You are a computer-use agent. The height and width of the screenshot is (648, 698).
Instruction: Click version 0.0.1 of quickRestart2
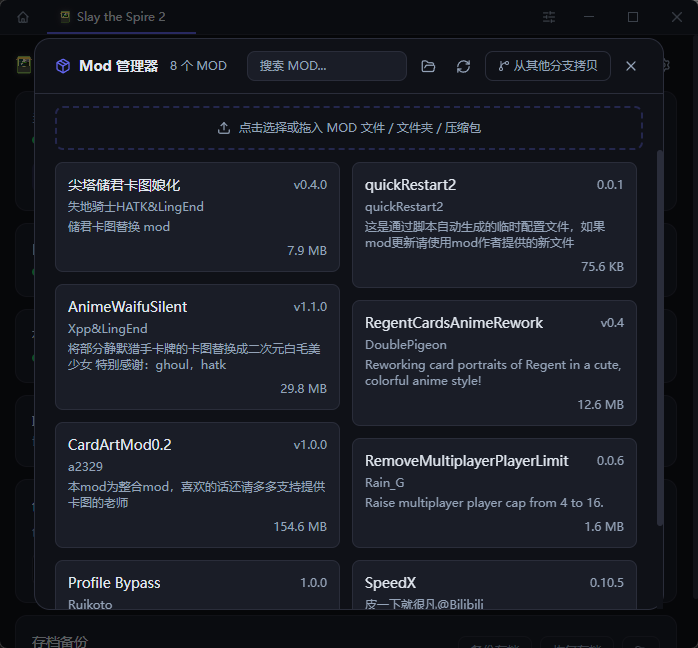click(x=610, y=185)
